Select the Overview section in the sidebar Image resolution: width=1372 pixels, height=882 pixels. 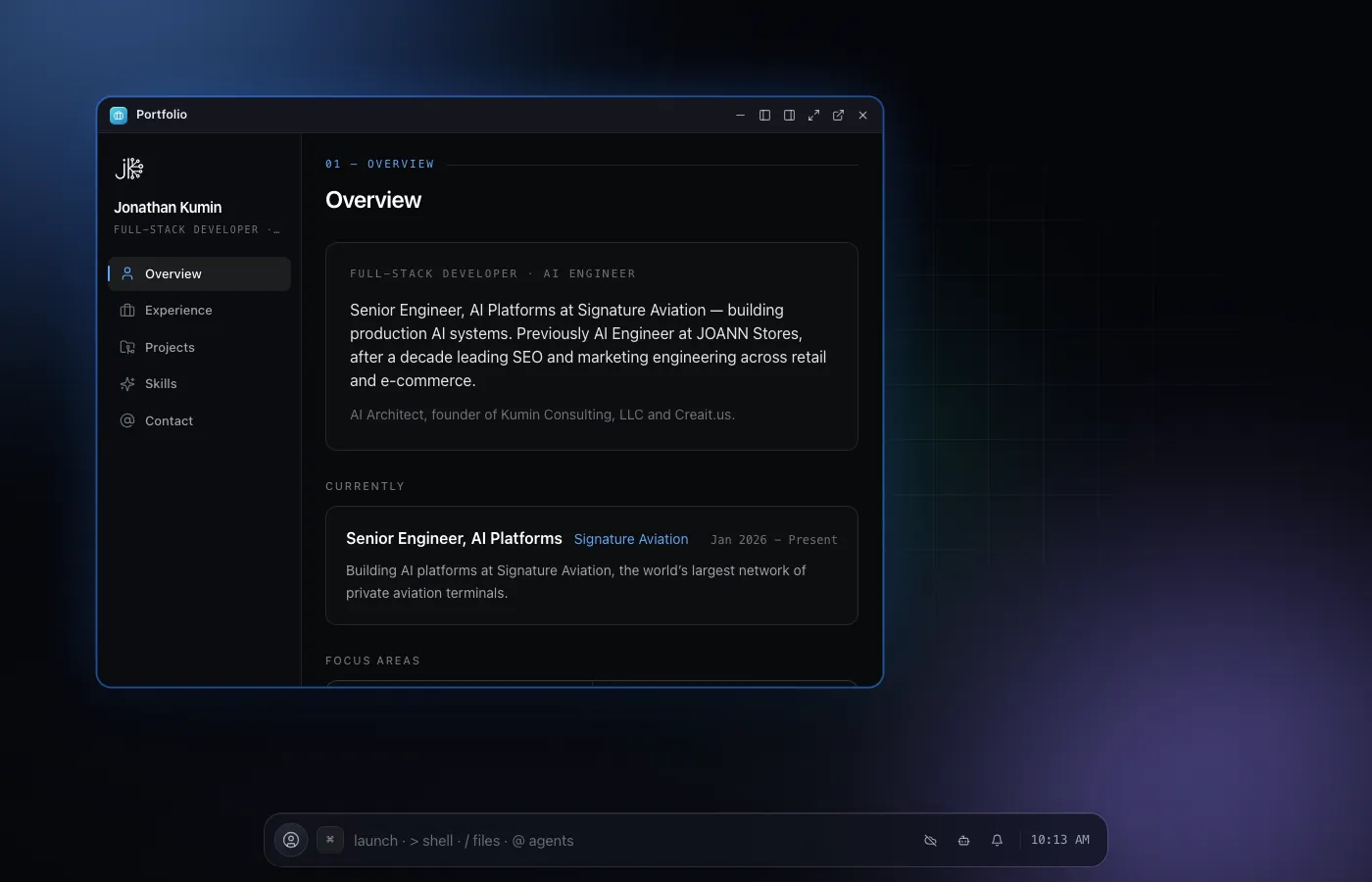click(x=199, y=273)
